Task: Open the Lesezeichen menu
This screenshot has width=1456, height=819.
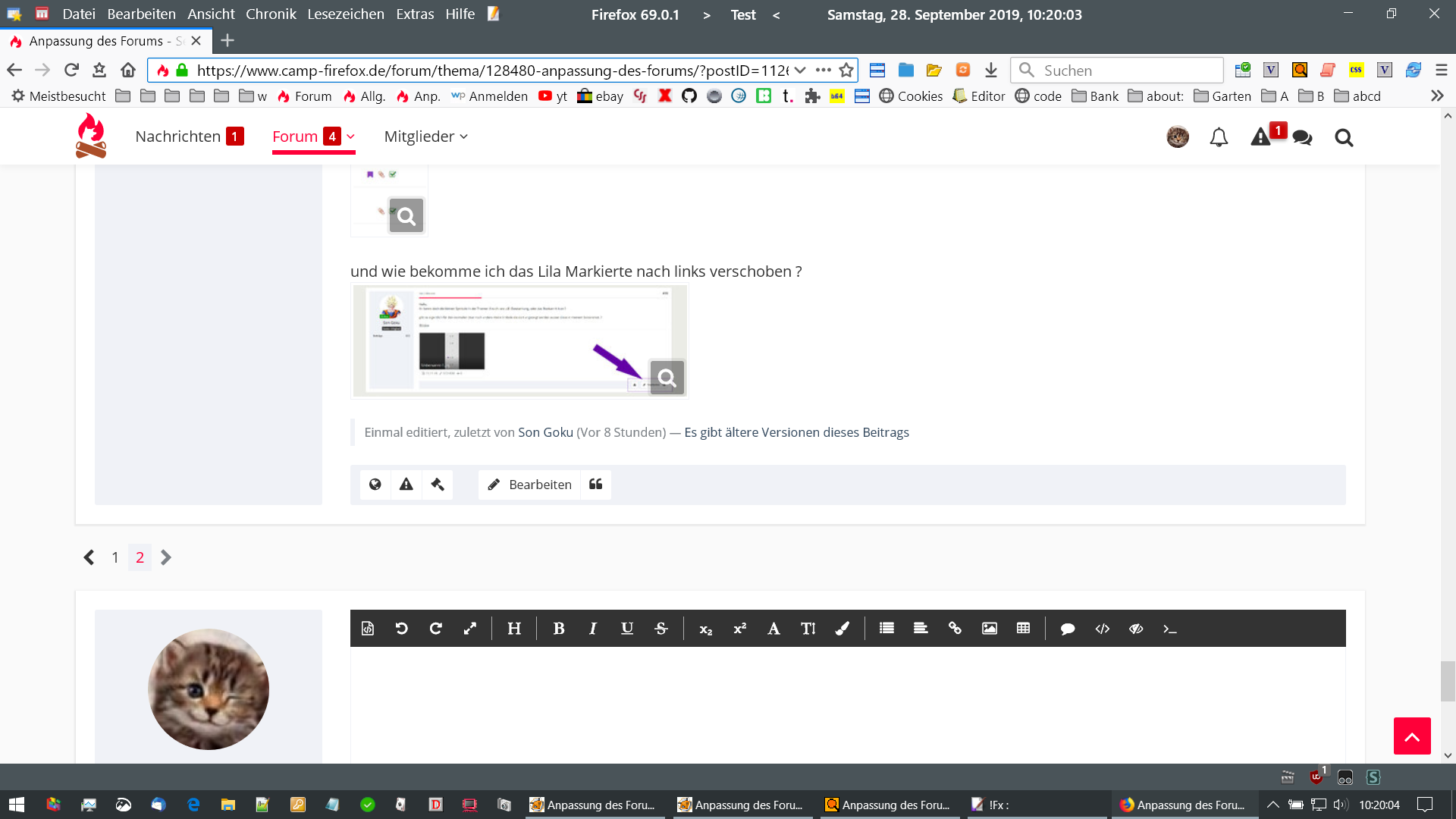Action: pos(346,14)
